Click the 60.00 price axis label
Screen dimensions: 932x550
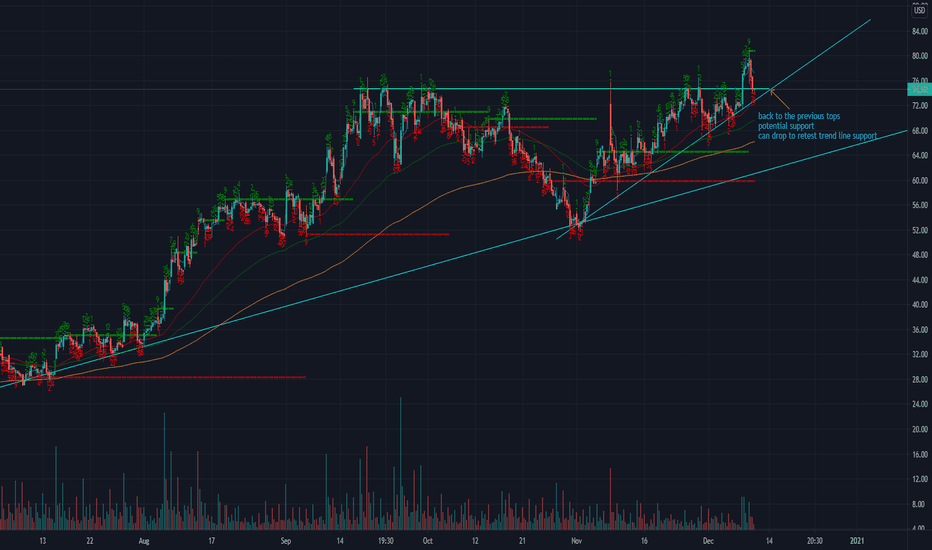coord(919,180)
